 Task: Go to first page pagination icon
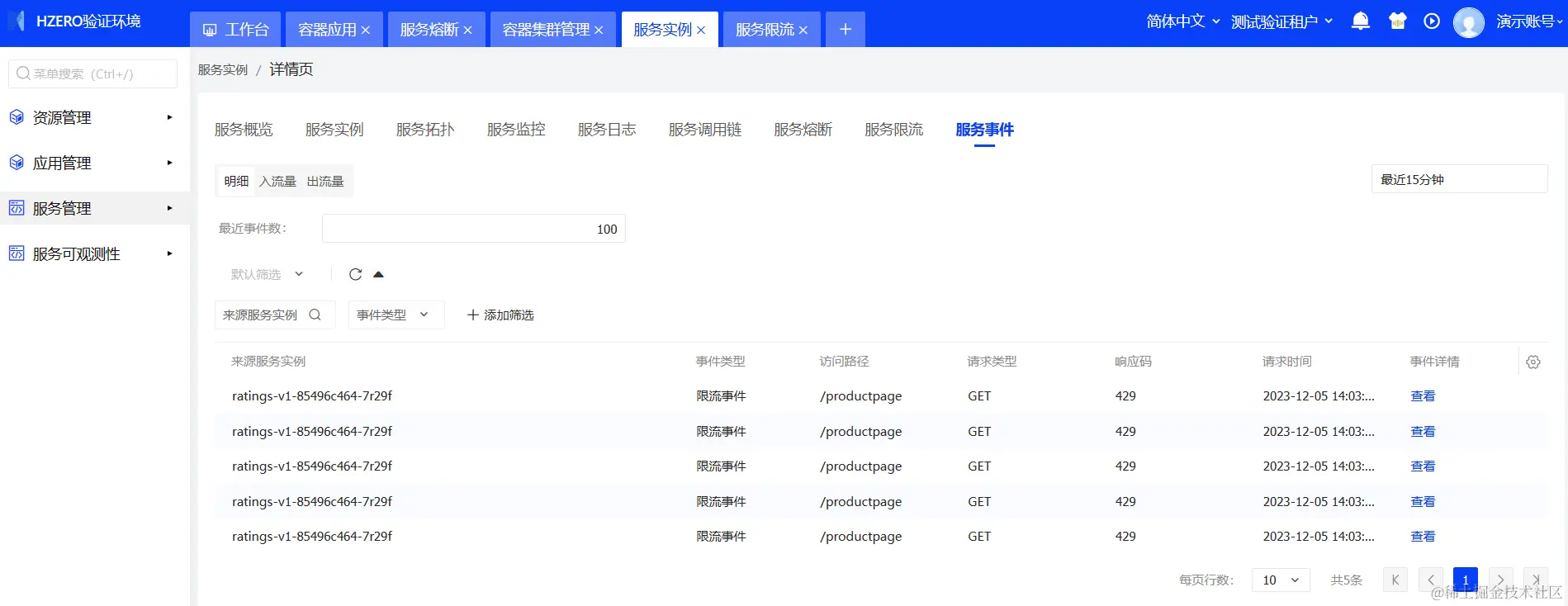(x=1395, y=580)
